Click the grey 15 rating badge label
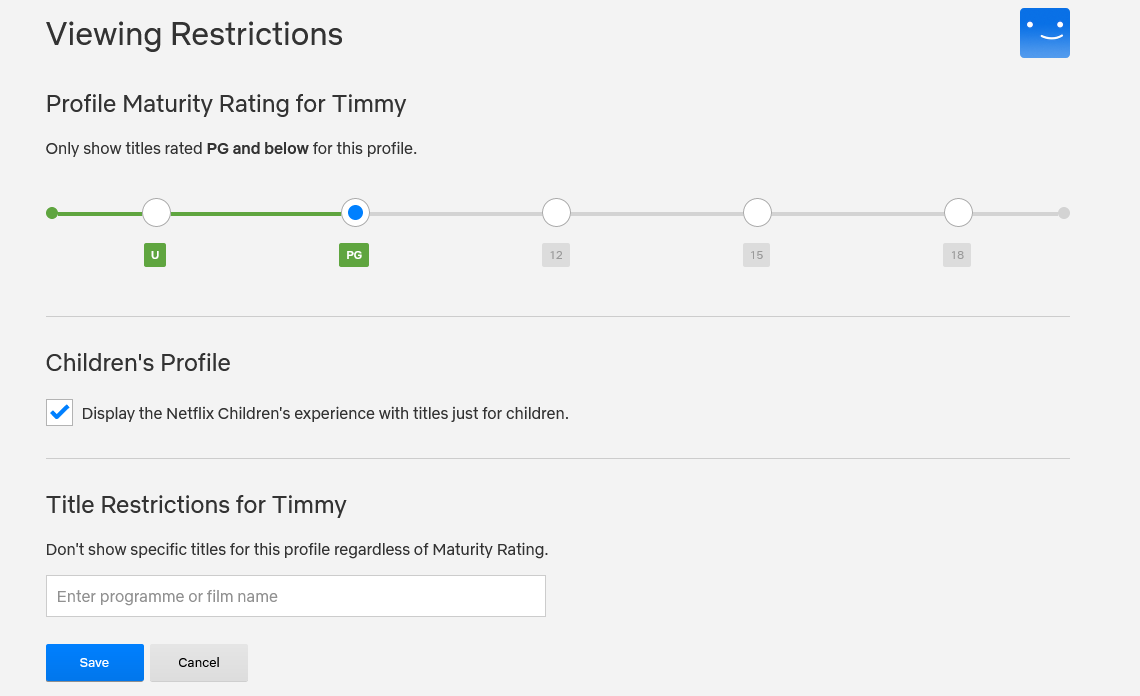 [x=757, y=255]
